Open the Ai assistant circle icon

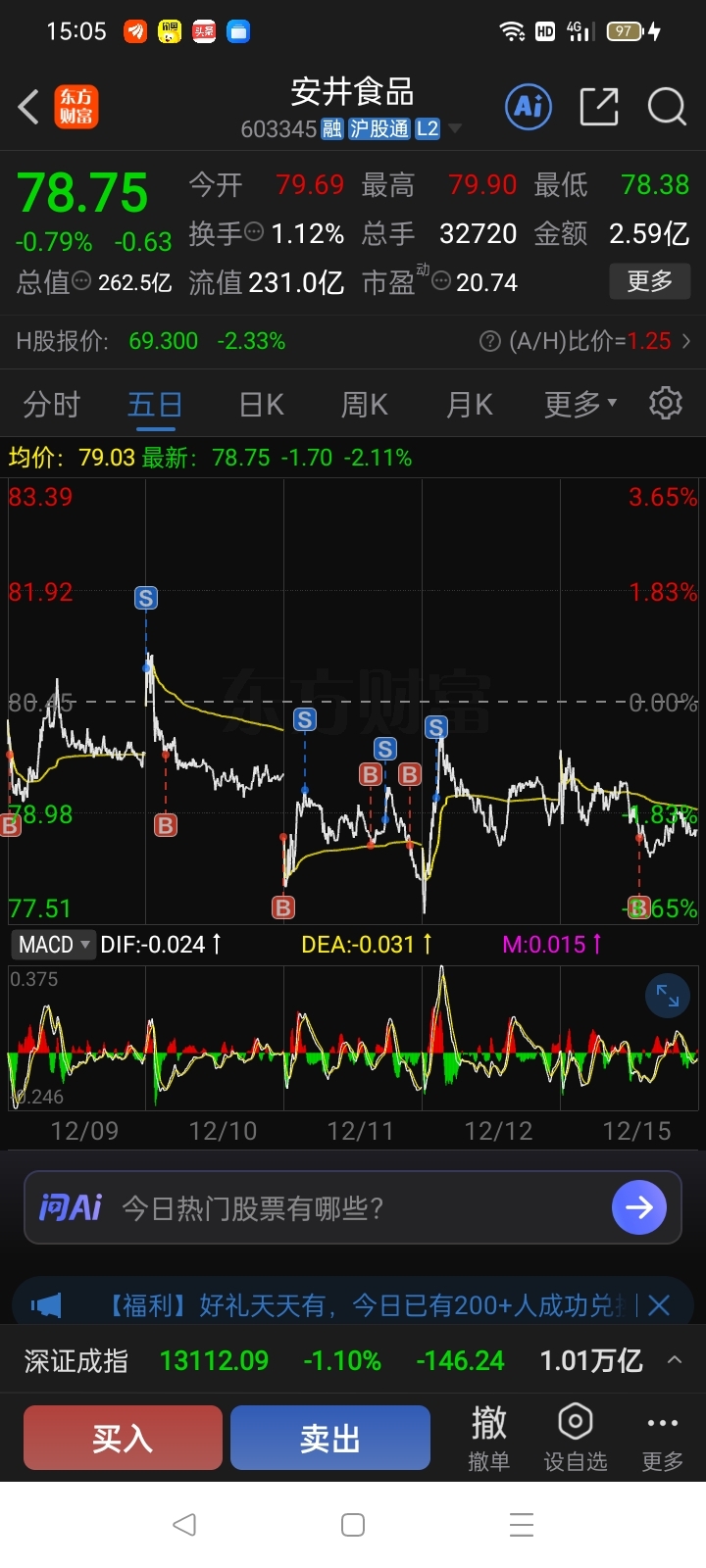point(529,106)
